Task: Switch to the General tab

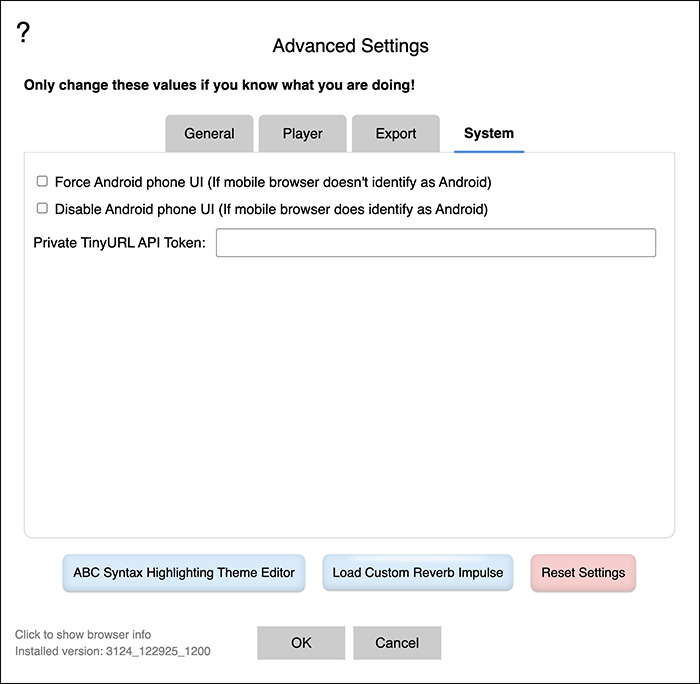Action: pos(209,133)
